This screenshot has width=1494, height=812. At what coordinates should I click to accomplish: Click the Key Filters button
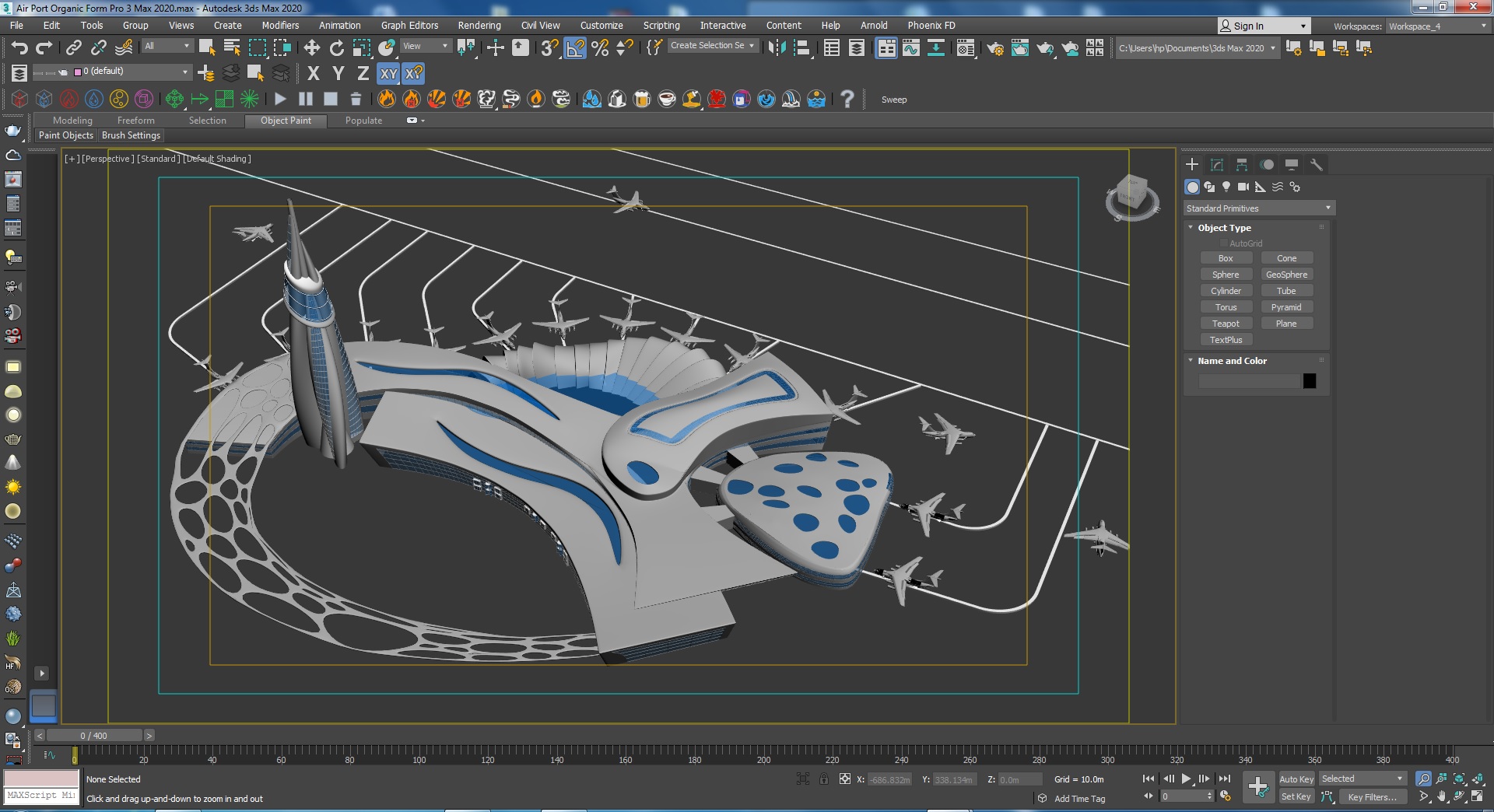[1372, 796]
